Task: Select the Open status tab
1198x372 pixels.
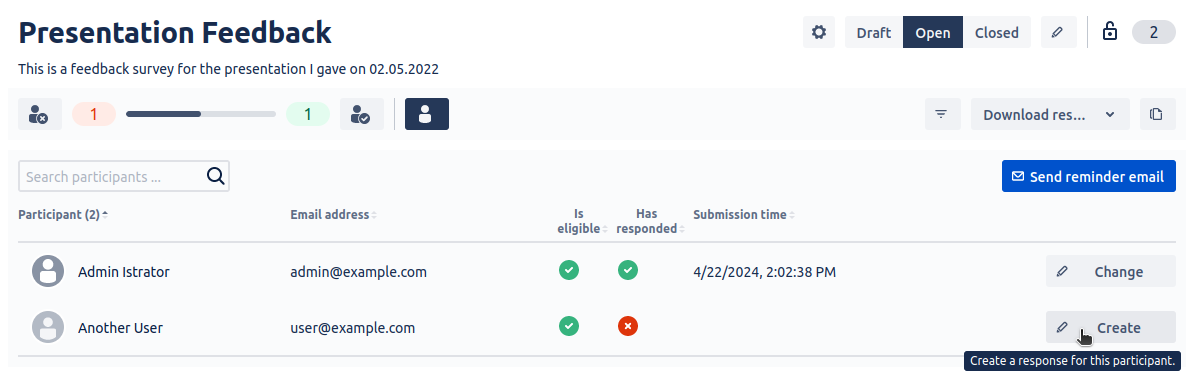Action: coord(933,32)
